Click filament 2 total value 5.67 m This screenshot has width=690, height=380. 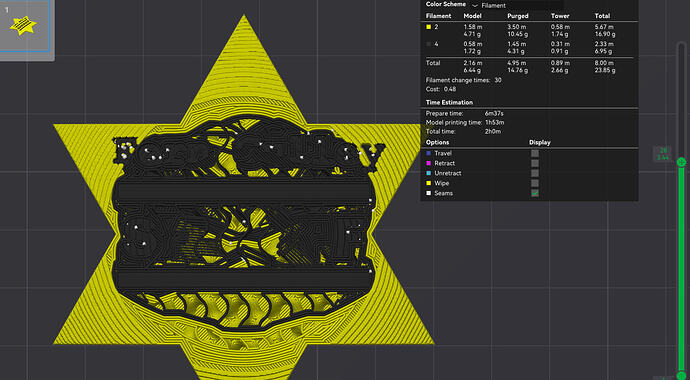point(603,27)
